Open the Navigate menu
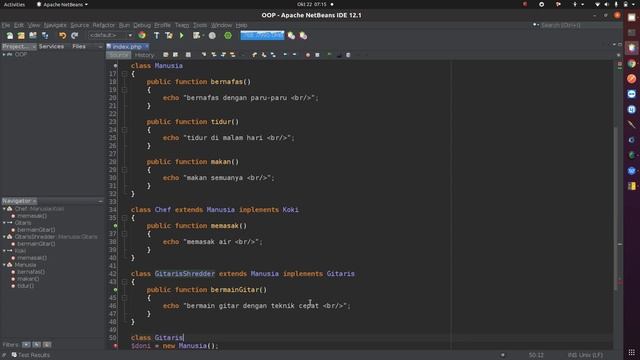 (x=55, y=25)
